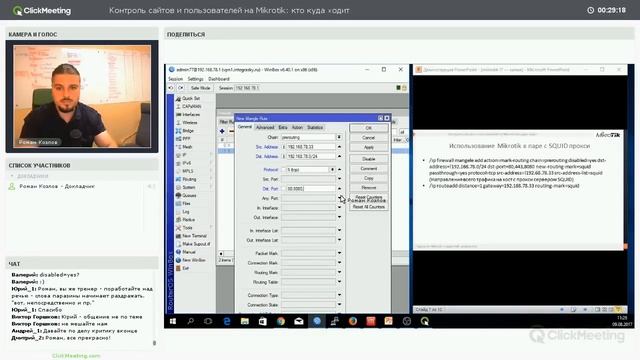Open File Explorer from the taskbar
Viewport: 640px width, 360px height.
[x=245, y=322]
